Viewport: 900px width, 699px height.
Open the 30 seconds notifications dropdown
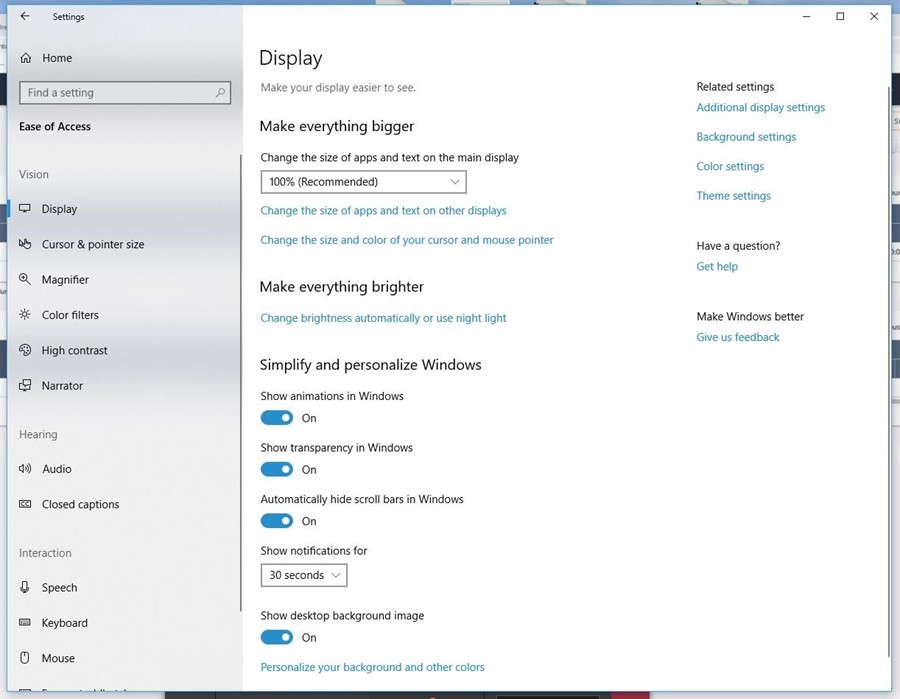coord(304,575)
